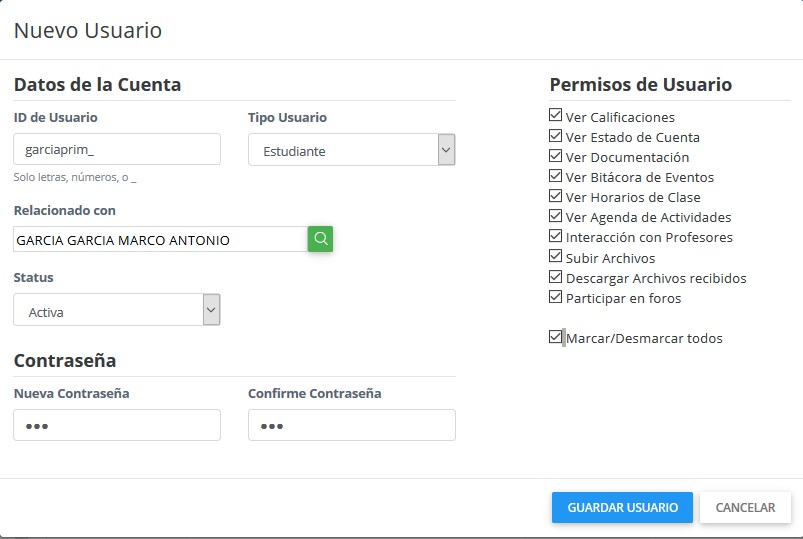Expand the Status dropdown showing Activa
The width and height of the screenshot is (803, 539).
coord(116,310)
